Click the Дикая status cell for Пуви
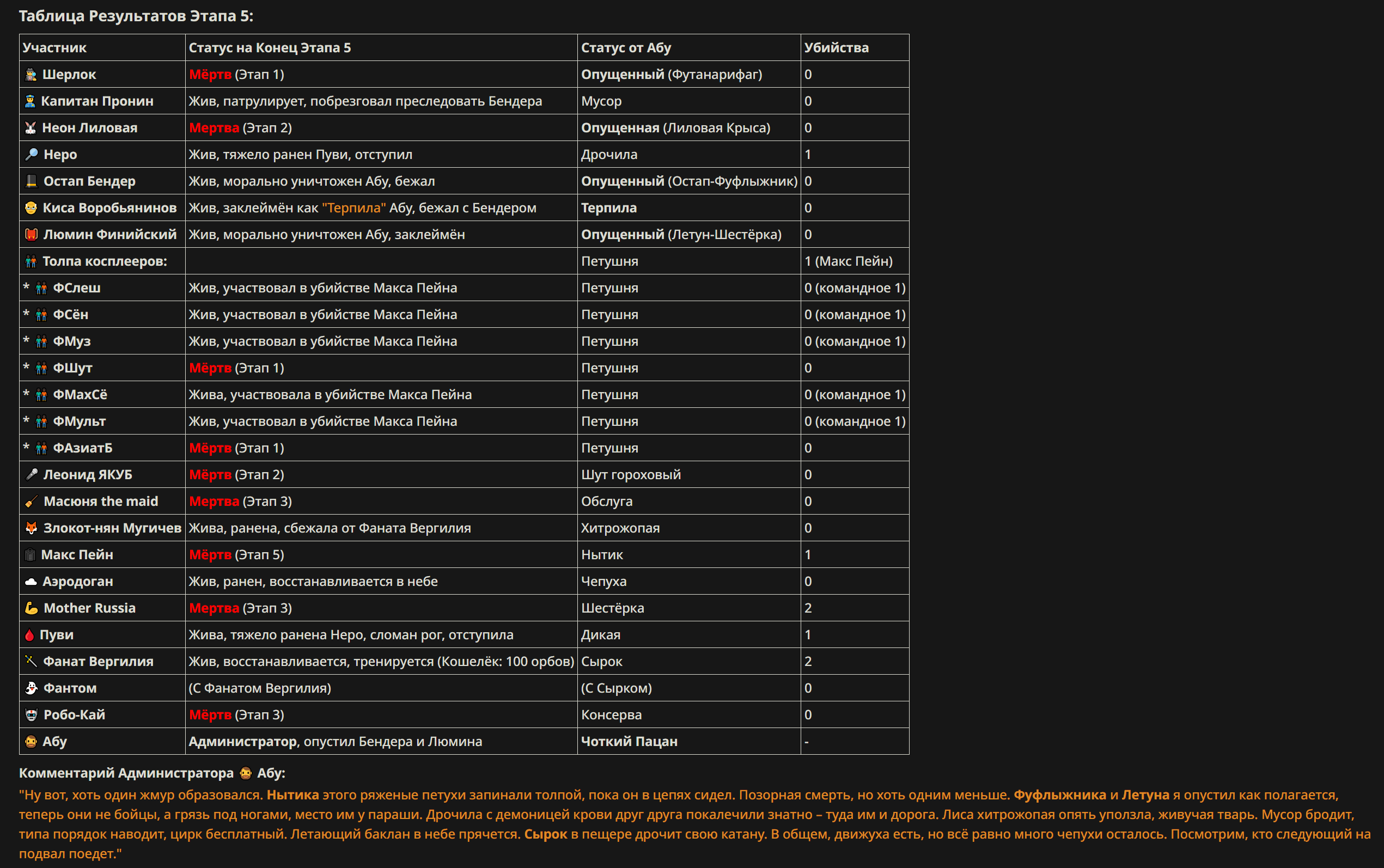This screenshot has height=868, width=1384. click(689, 635)
